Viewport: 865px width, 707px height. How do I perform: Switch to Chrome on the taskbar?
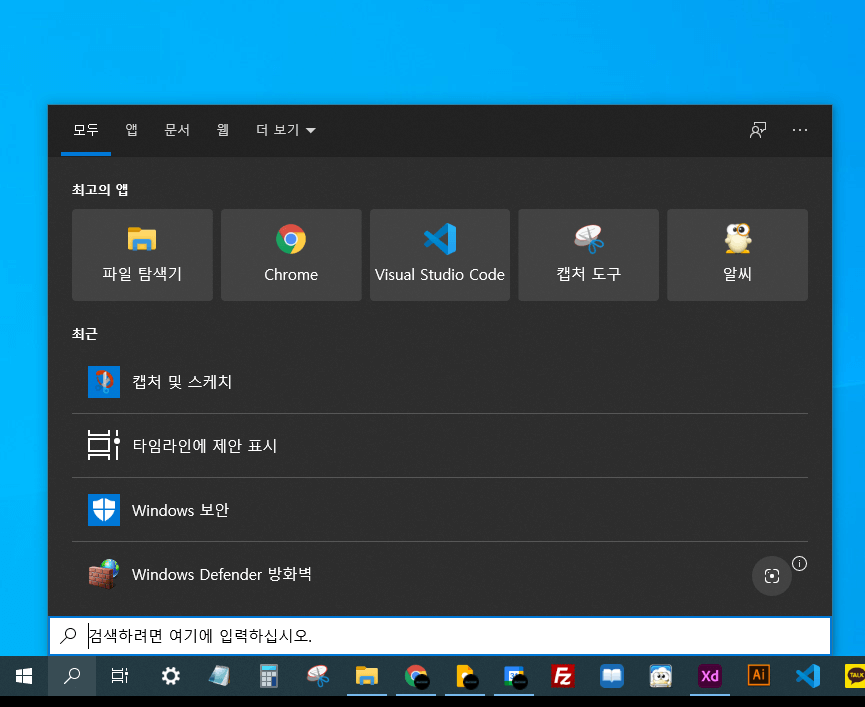pos(416,676)
